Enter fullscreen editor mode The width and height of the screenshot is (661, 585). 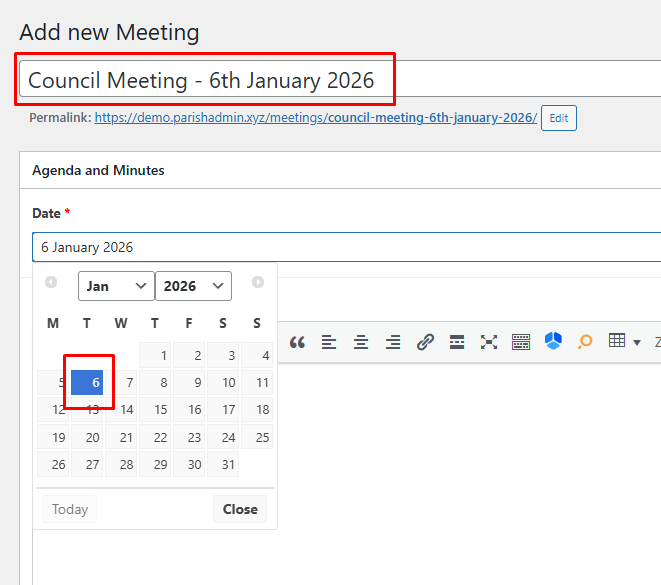[x=489, y=342]
